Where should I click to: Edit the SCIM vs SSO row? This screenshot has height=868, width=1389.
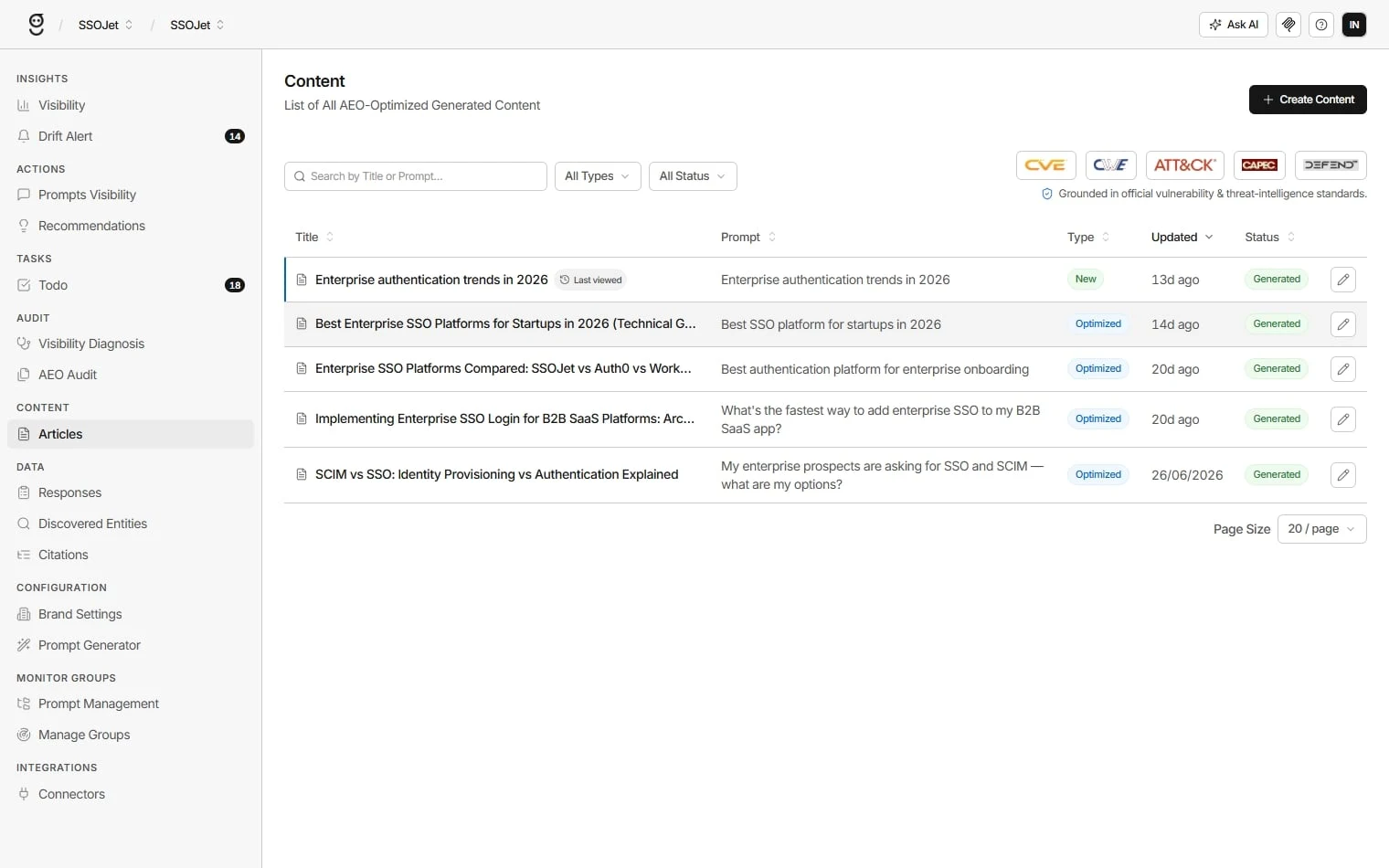(1342, 475)
